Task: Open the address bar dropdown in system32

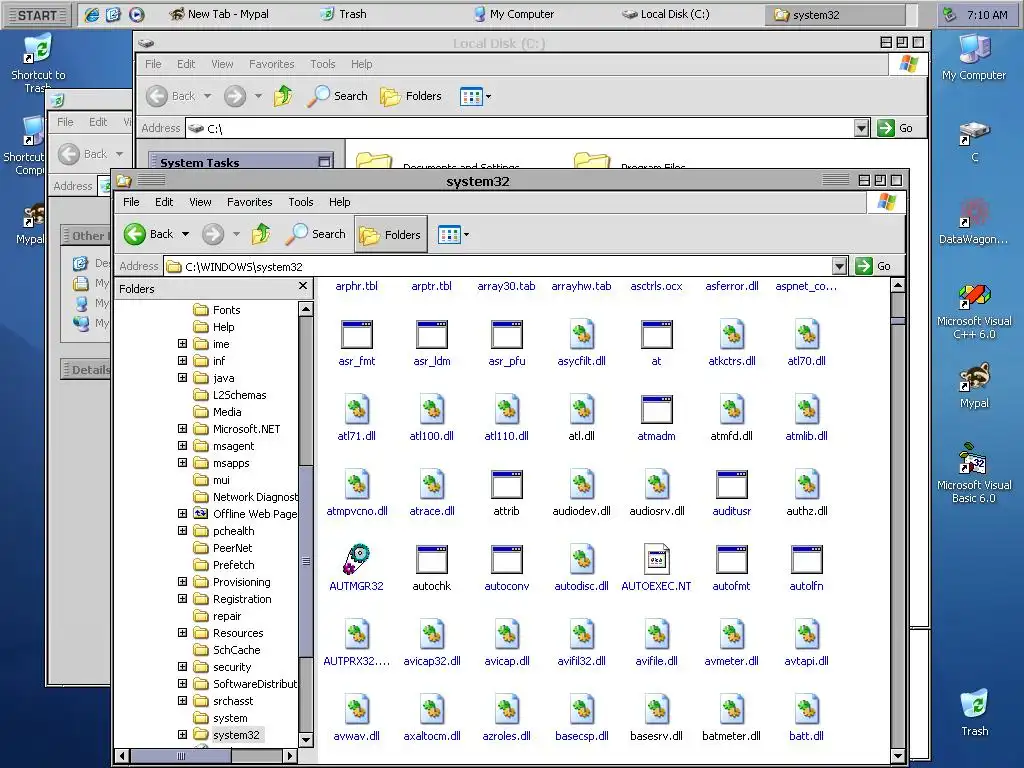Action: pyautogui.click(x=839, y=266)
